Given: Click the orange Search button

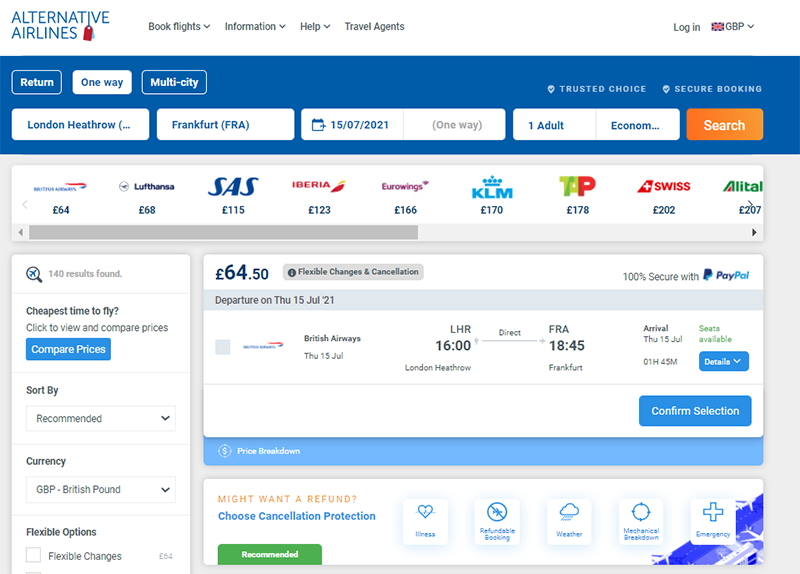Looking at the screenshot, I should tap(724, 124).
